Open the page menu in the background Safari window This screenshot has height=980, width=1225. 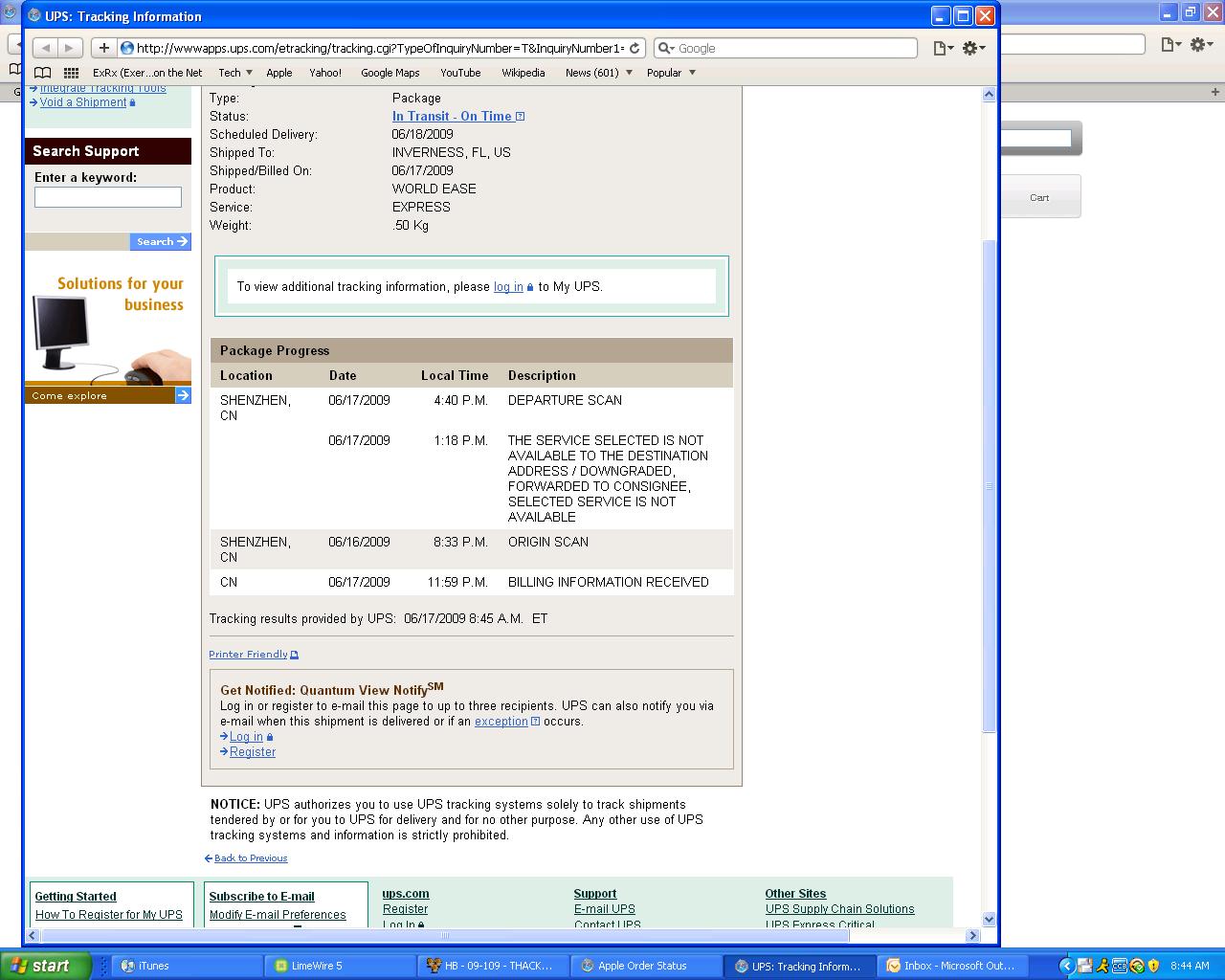(1171, 44)
